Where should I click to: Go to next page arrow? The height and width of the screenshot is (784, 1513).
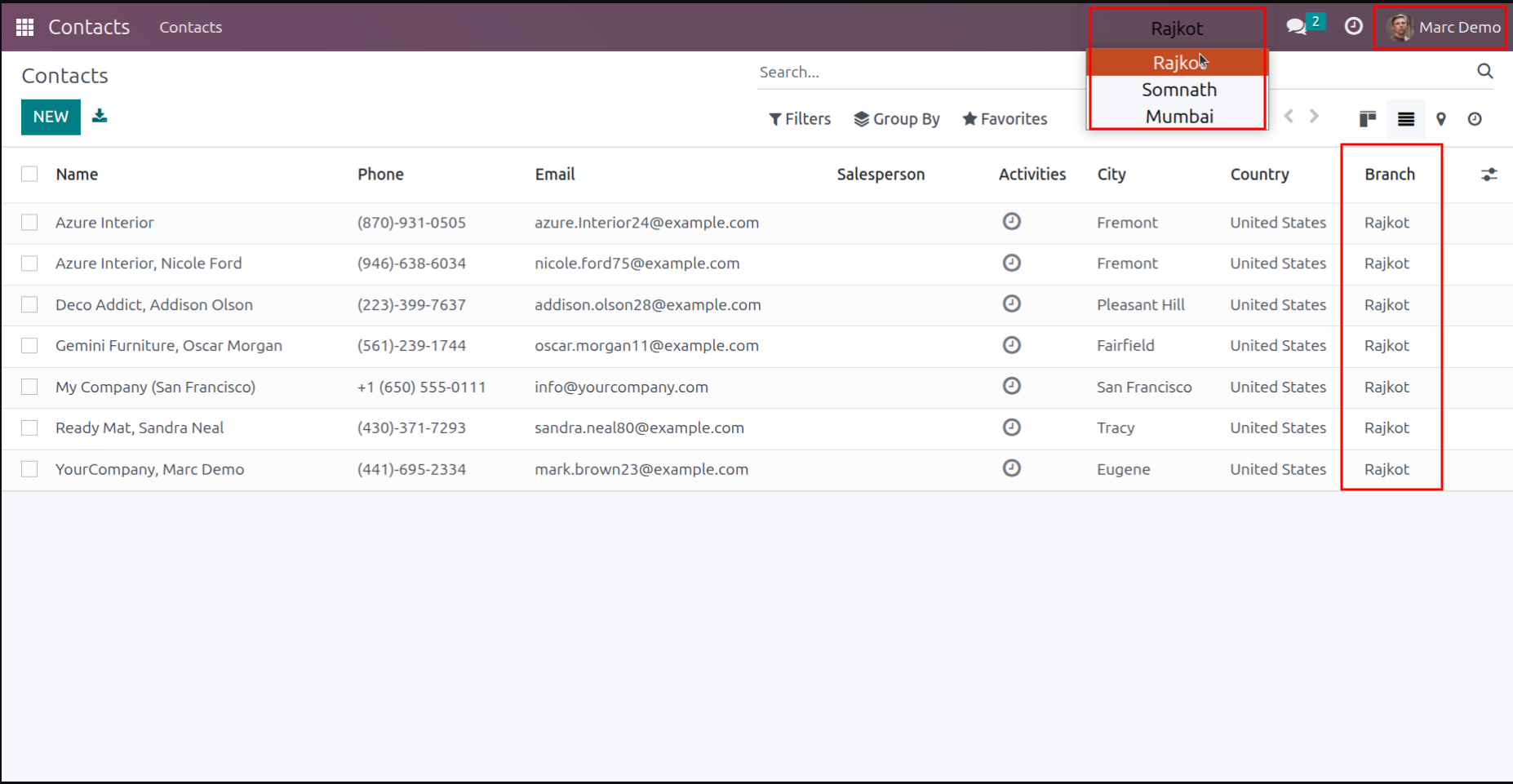click(1314, 116)
